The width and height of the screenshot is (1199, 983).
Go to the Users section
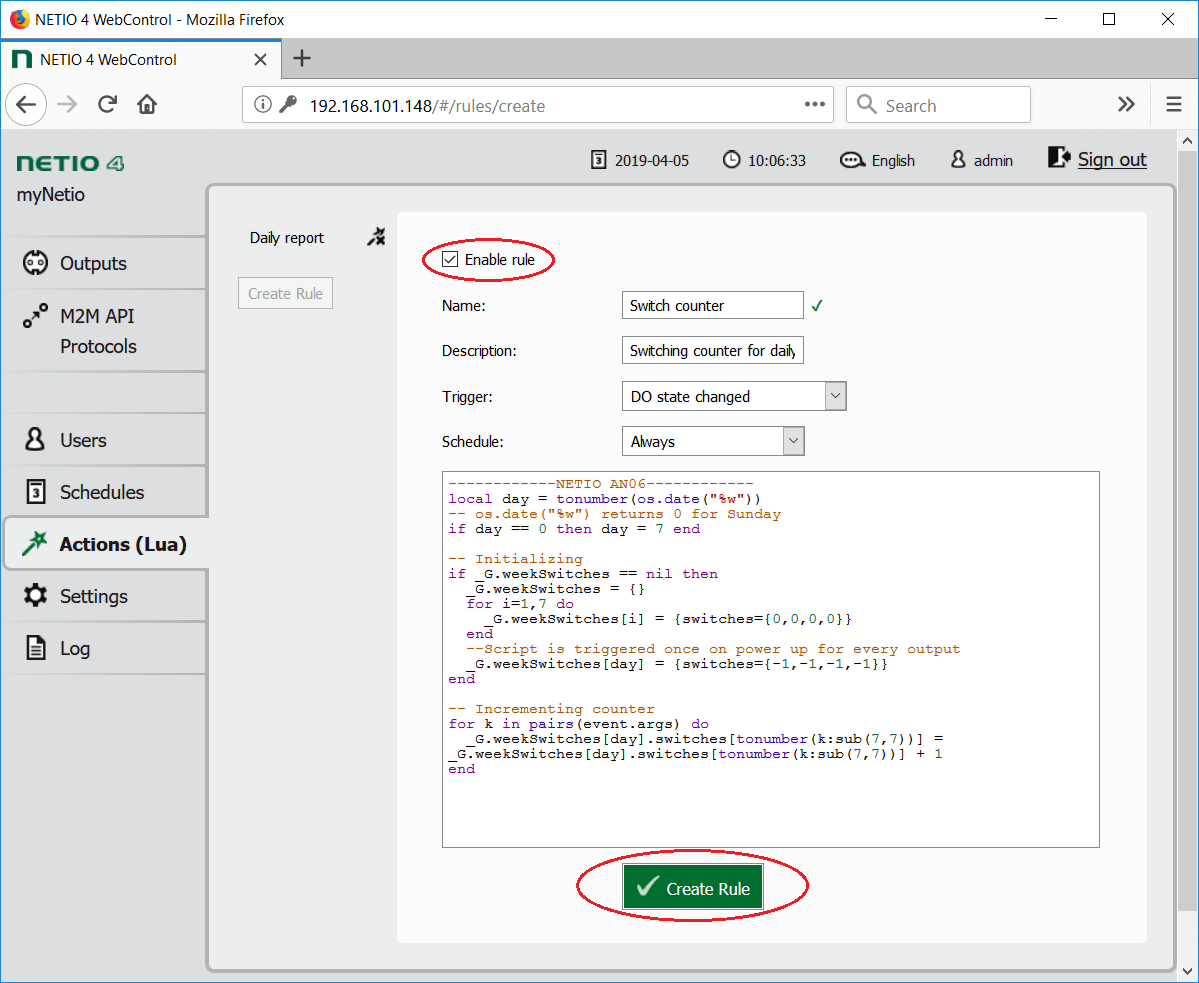tap(105, 440)
